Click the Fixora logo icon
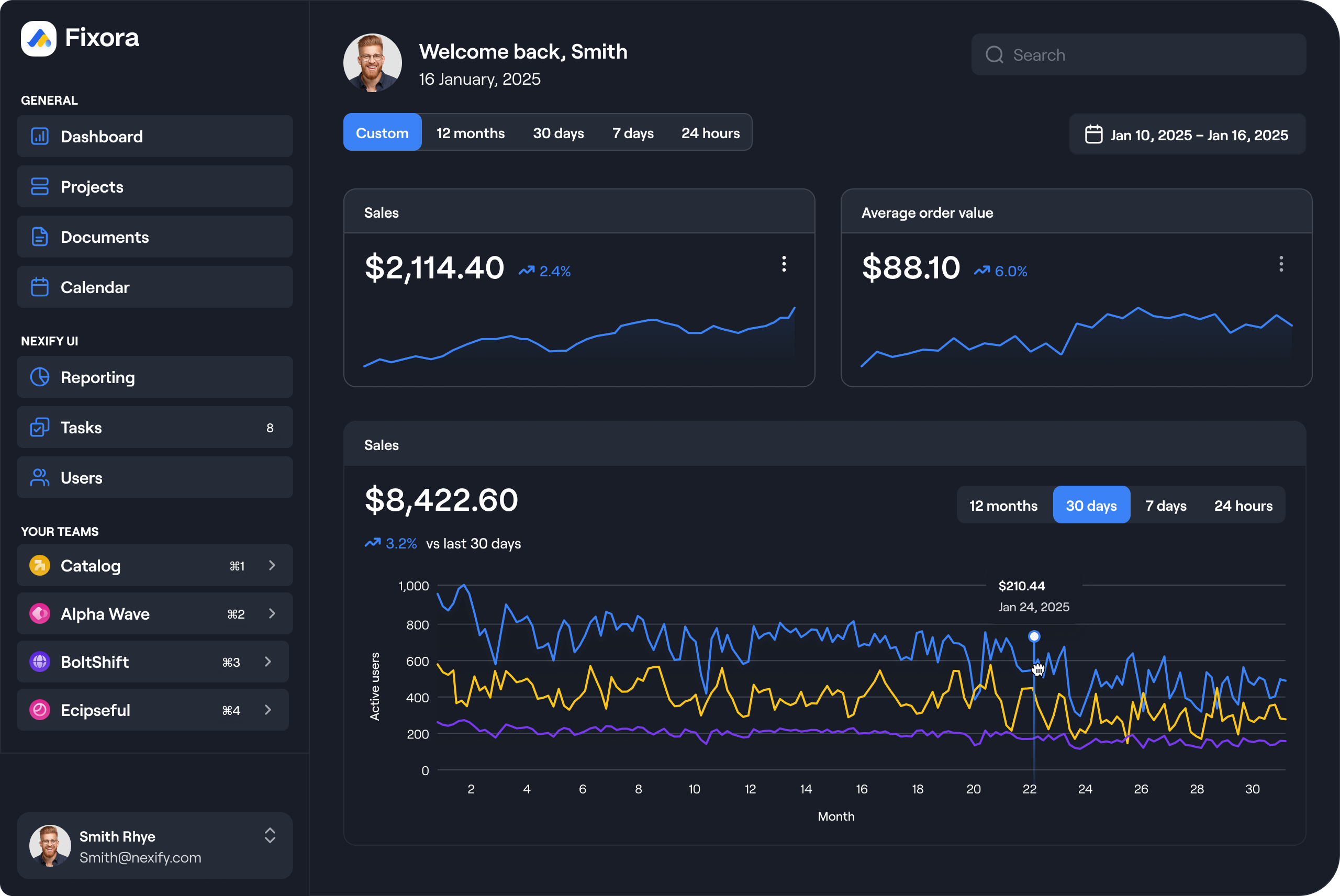Screen dimensions: 1340x896 pos(38,38)
